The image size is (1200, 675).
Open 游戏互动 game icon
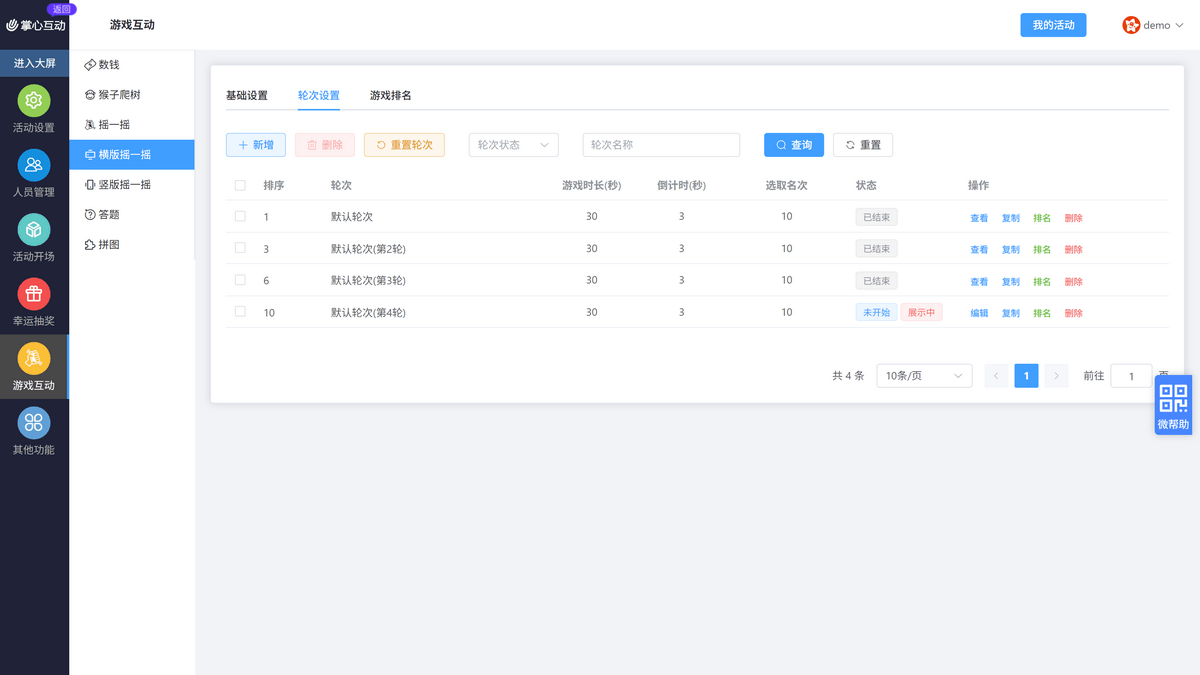pos(34,358)
